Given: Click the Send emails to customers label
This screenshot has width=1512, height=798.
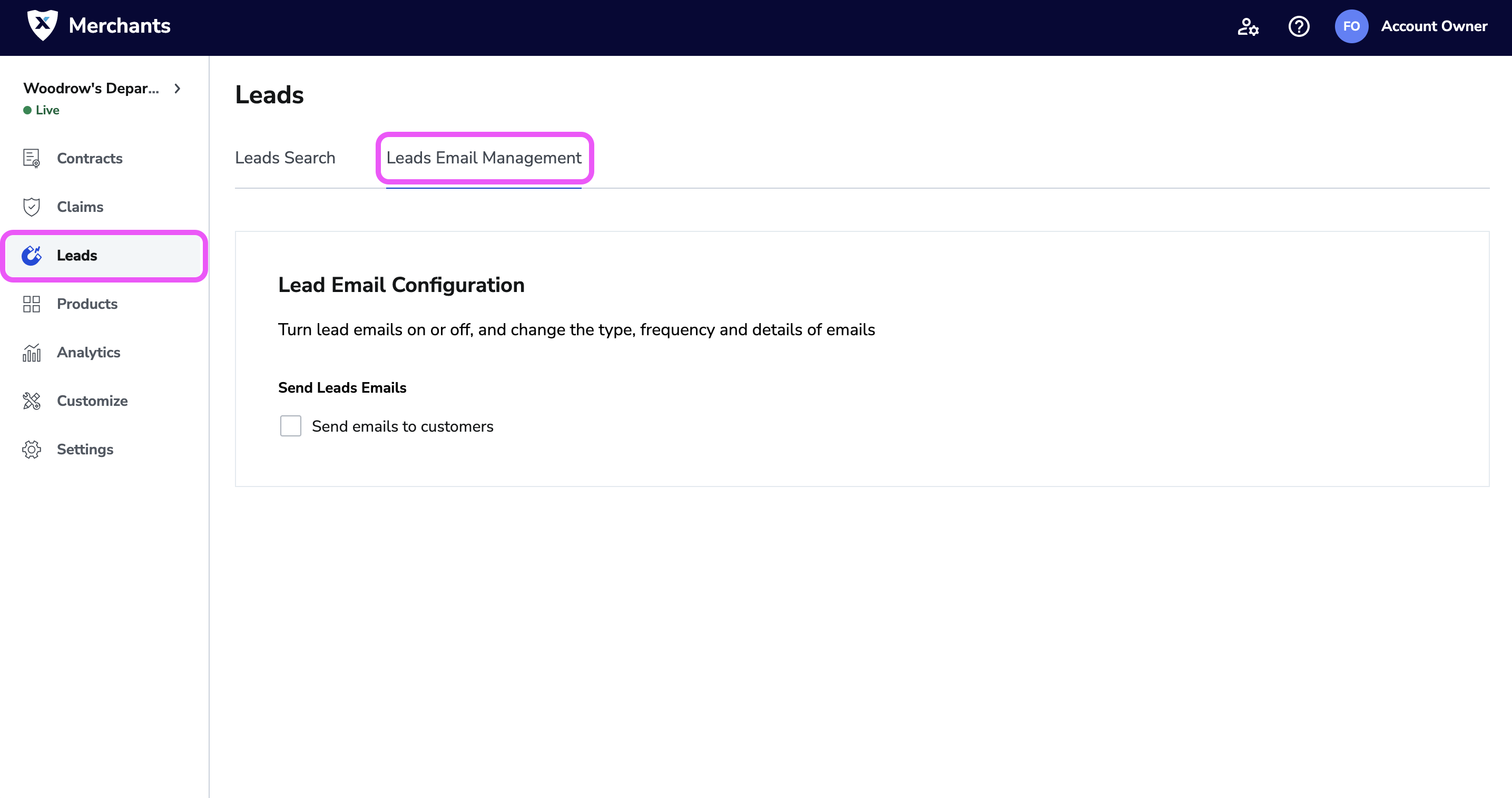Looking at the screenshot, I should pos(402,426).
